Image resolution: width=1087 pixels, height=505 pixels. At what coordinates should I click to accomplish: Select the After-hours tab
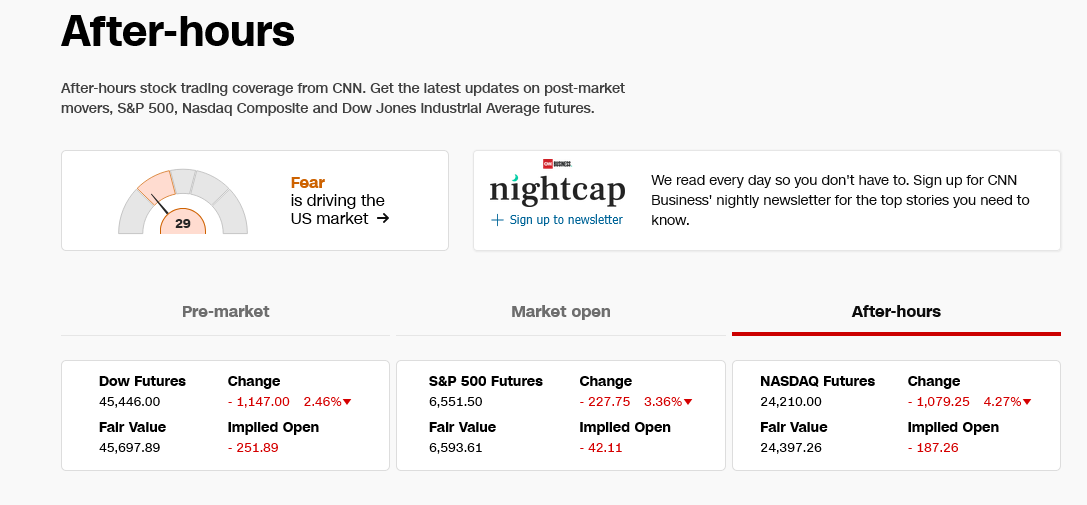(x=896, y=311)
